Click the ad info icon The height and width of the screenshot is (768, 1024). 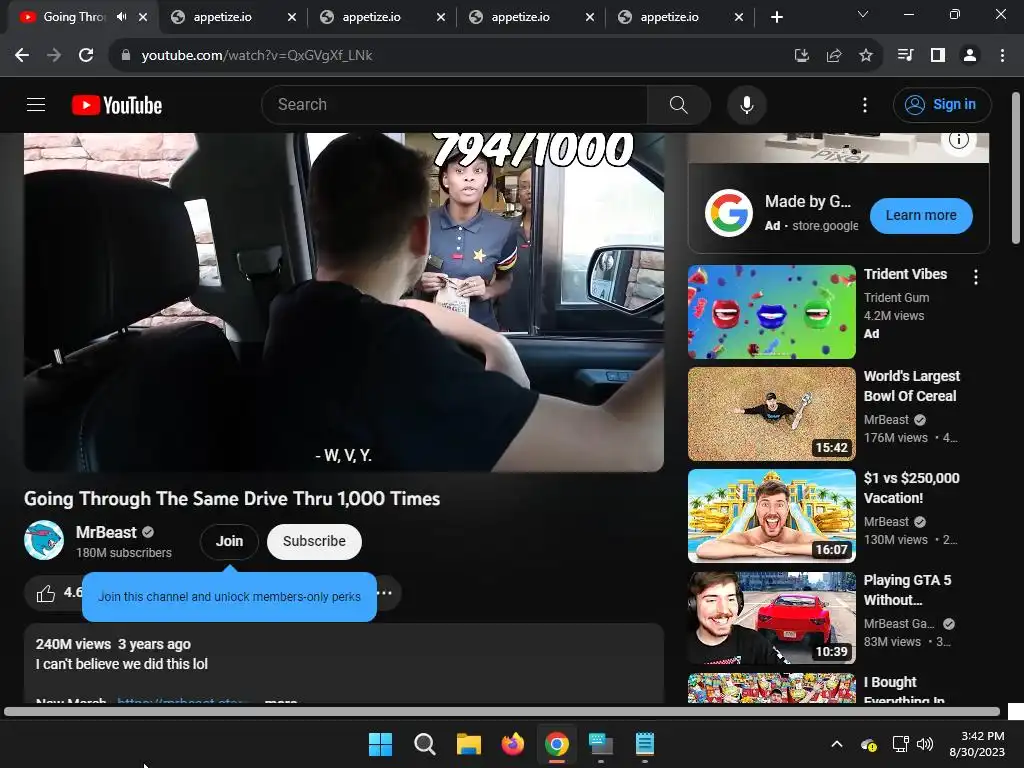pyautogui.click(x=959, y=140)
